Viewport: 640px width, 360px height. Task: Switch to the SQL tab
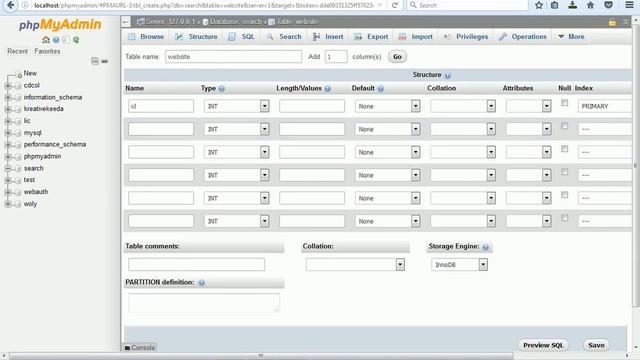click(241, 37)
